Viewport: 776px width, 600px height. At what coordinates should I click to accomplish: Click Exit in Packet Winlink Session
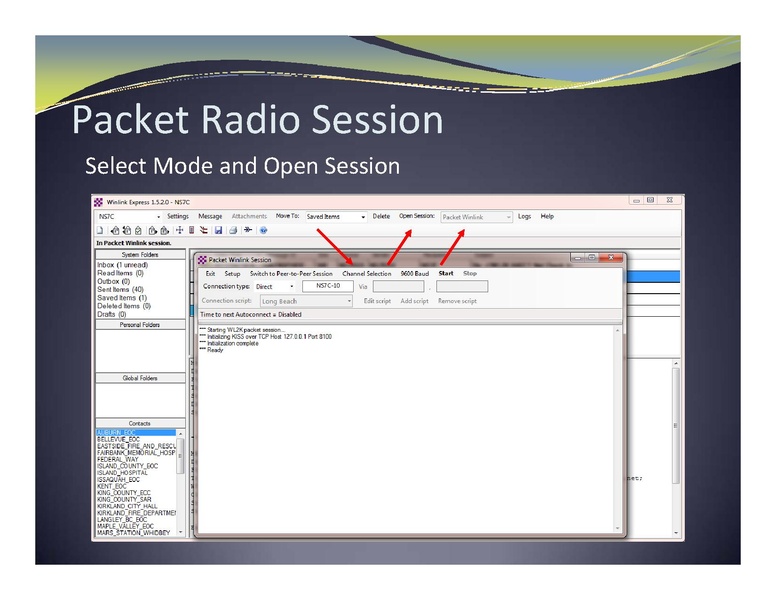coord(210,273)
